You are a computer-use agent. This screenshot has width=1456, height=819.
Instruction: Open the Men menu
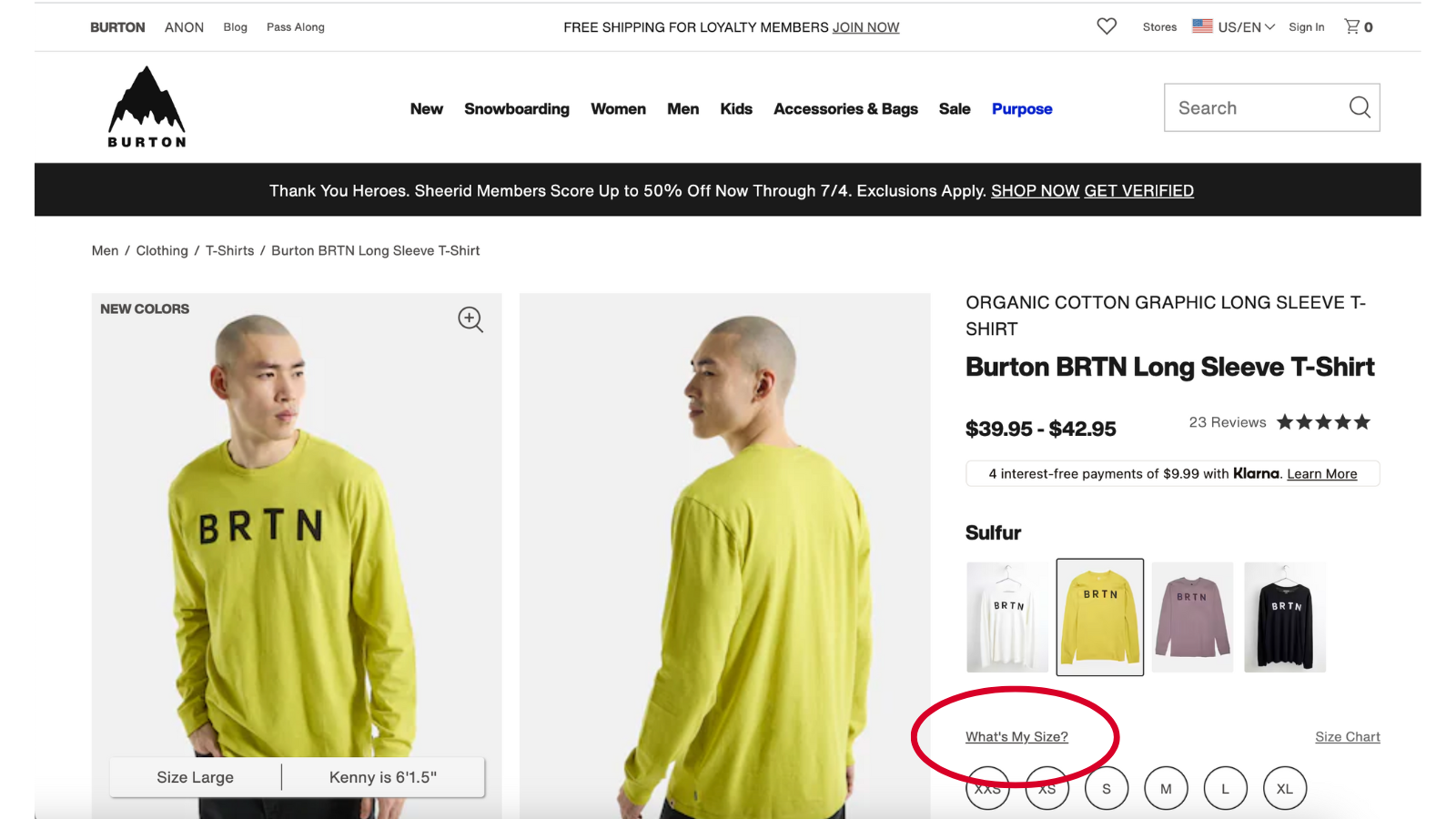[682, 108]
